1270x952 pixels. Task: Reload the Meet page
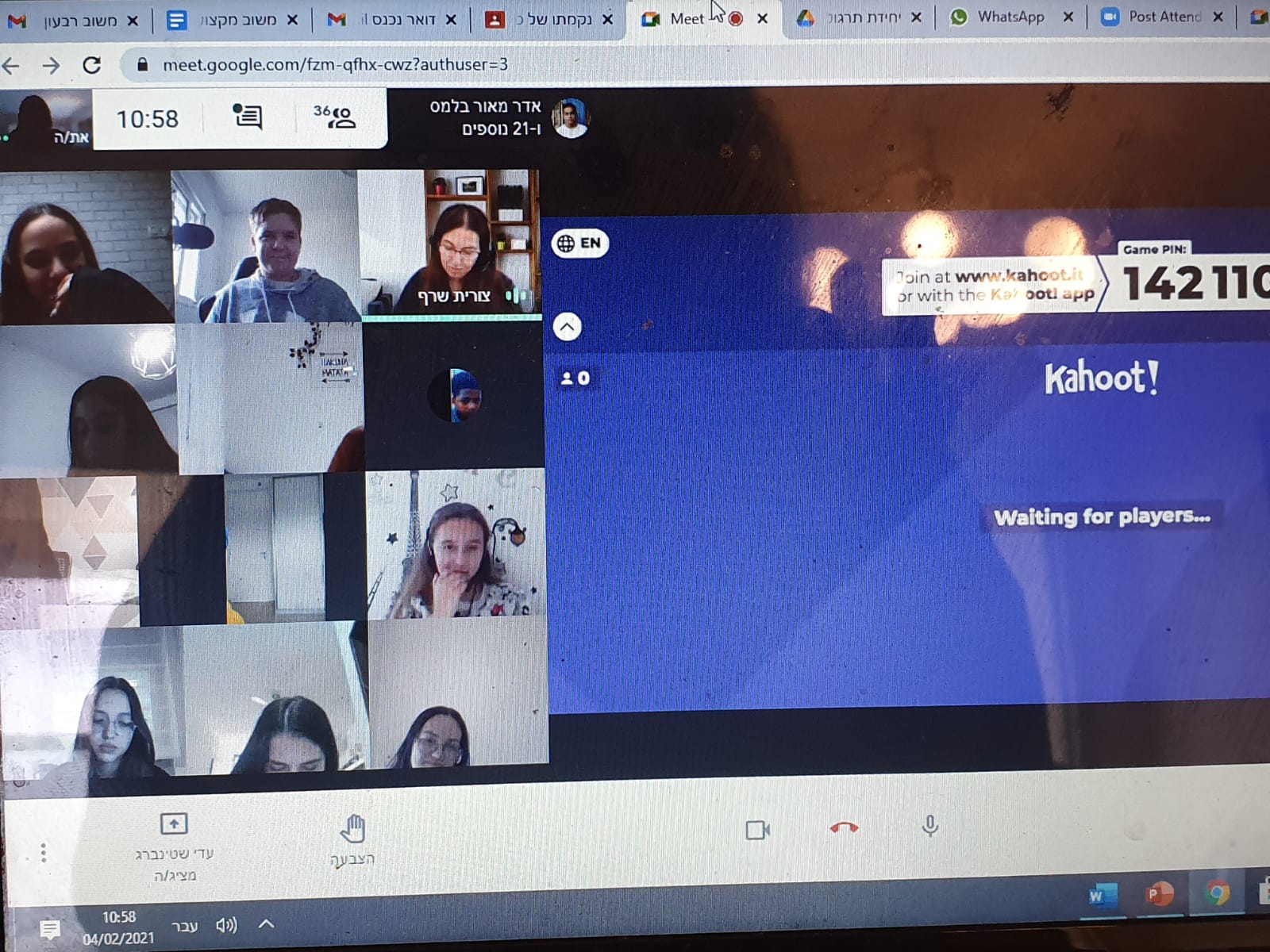[92, 65]
